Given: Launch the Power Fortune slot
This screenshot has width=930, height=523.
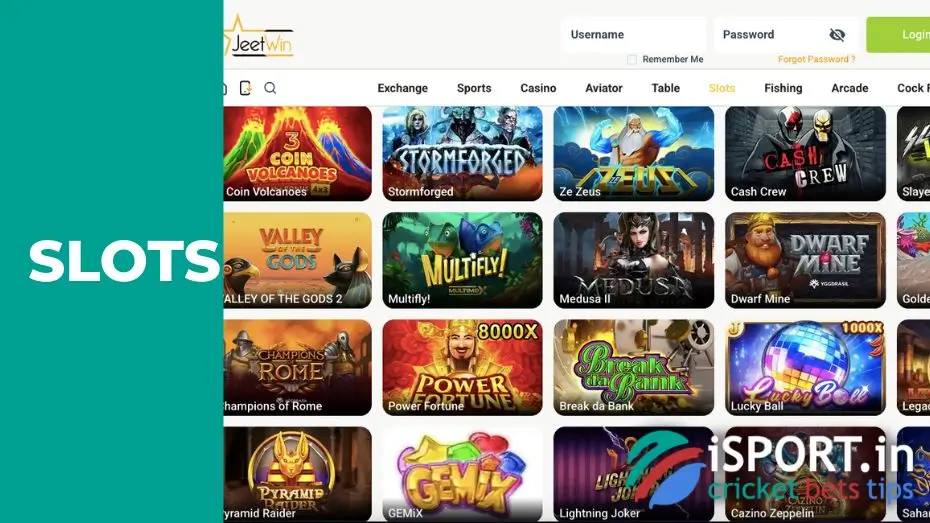Looking at the screenshot, I should [462, 367].
